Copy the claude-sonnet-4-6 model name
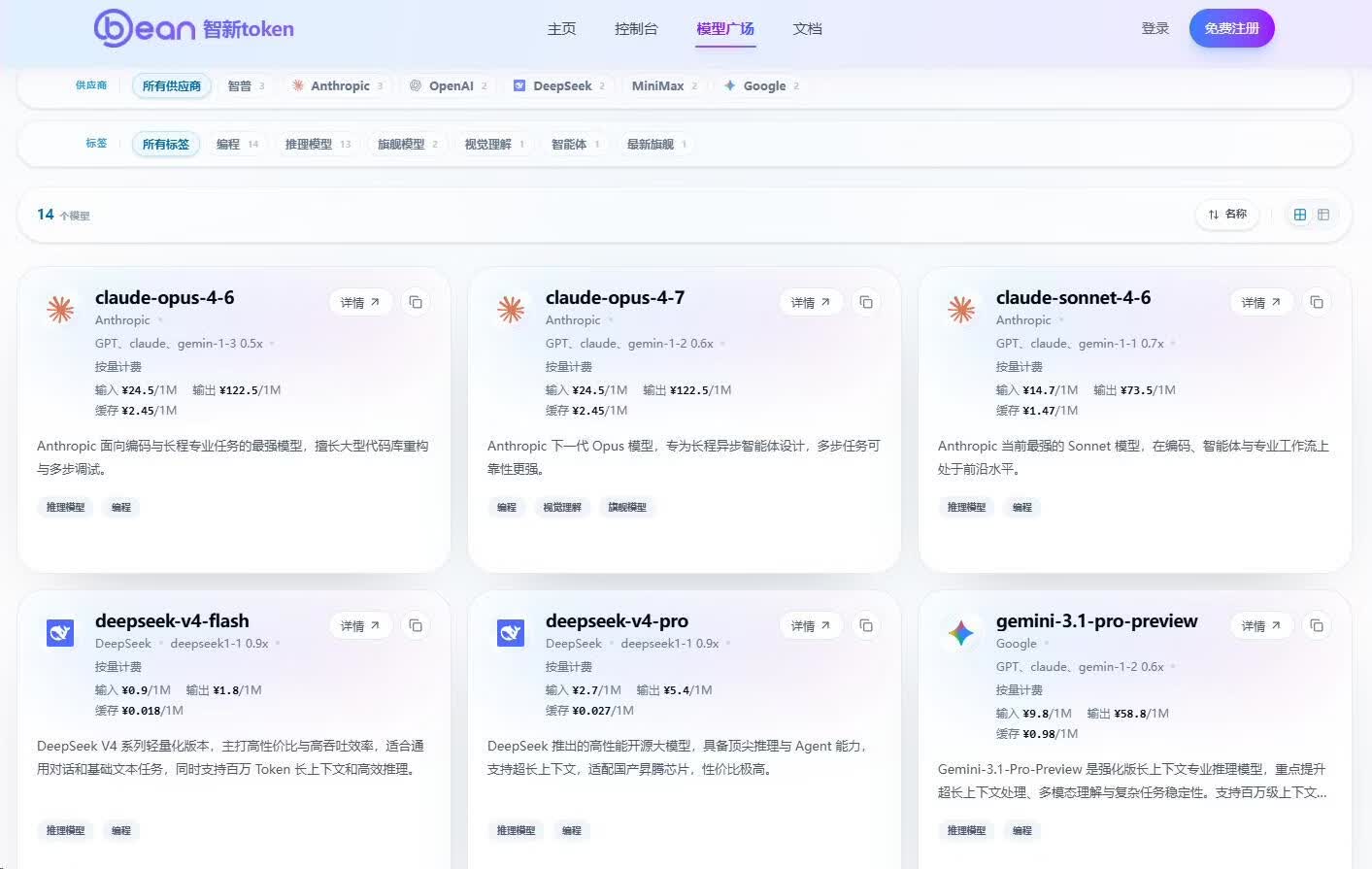1372x869 pixels. (x=1317, y=302)
